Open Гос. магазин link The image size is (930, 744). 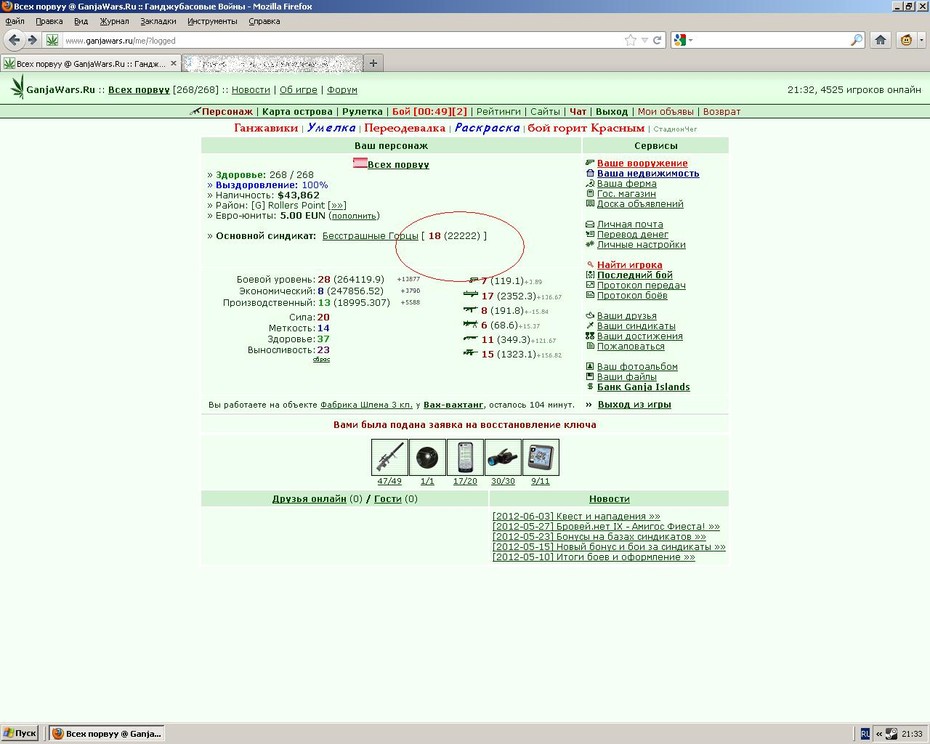(626, 193)
